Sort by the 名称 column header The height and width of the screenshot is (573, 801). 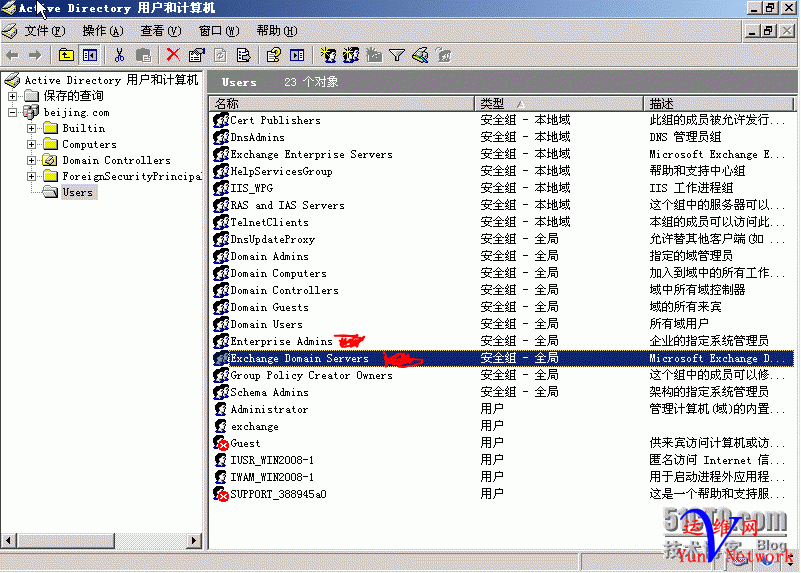[342, 104]
